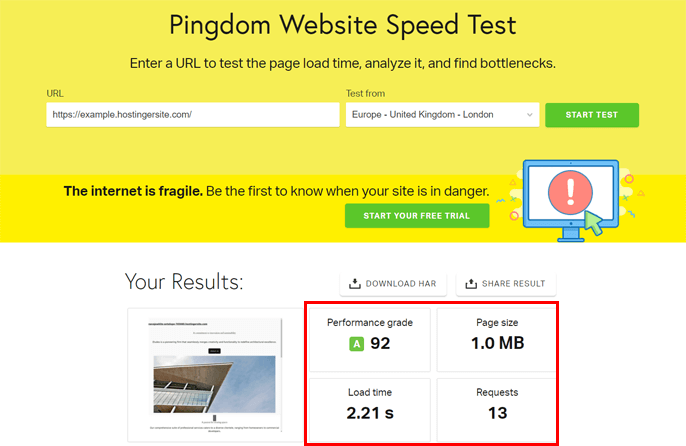Click the download icon on Download HAR
Image resolution: width=686 pixels, height=446 pixels.
(355, 284)
